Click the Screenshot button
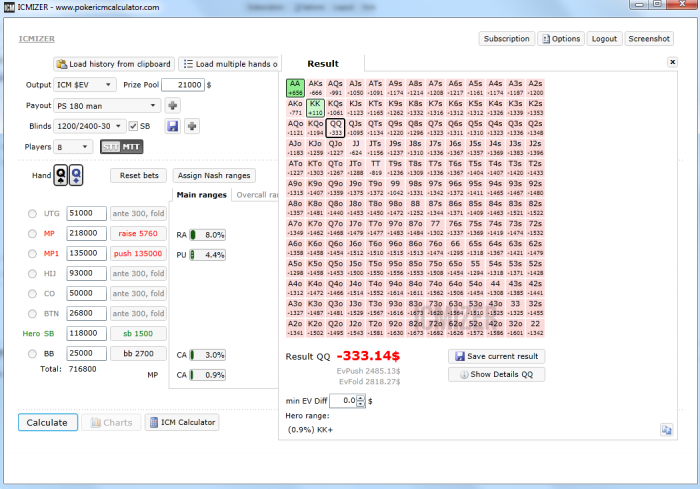This screenshot has height=489, width=700. point(649,39)
